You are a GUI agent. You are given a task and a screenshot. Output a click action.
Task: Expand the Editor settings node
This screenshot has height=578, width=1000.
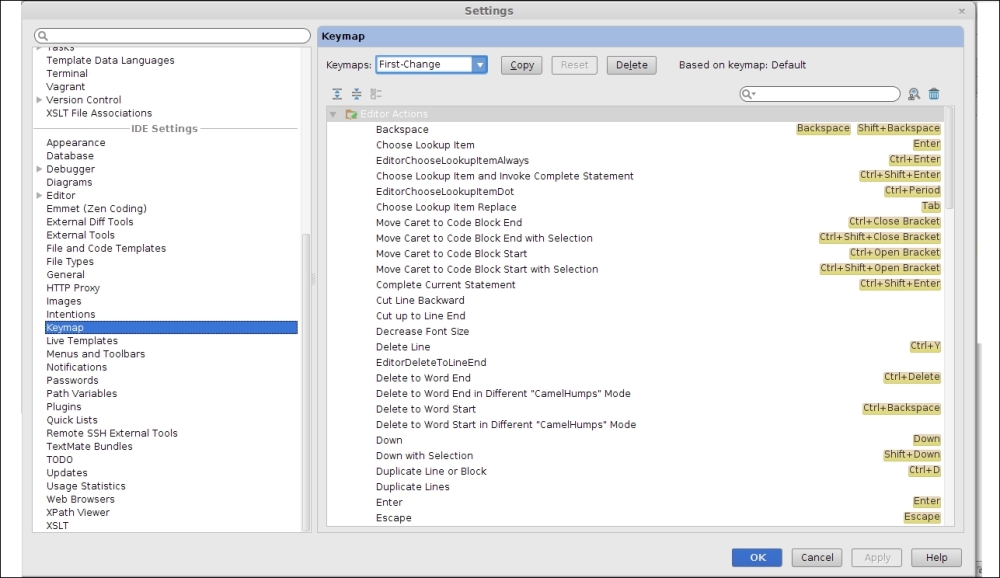39,195
